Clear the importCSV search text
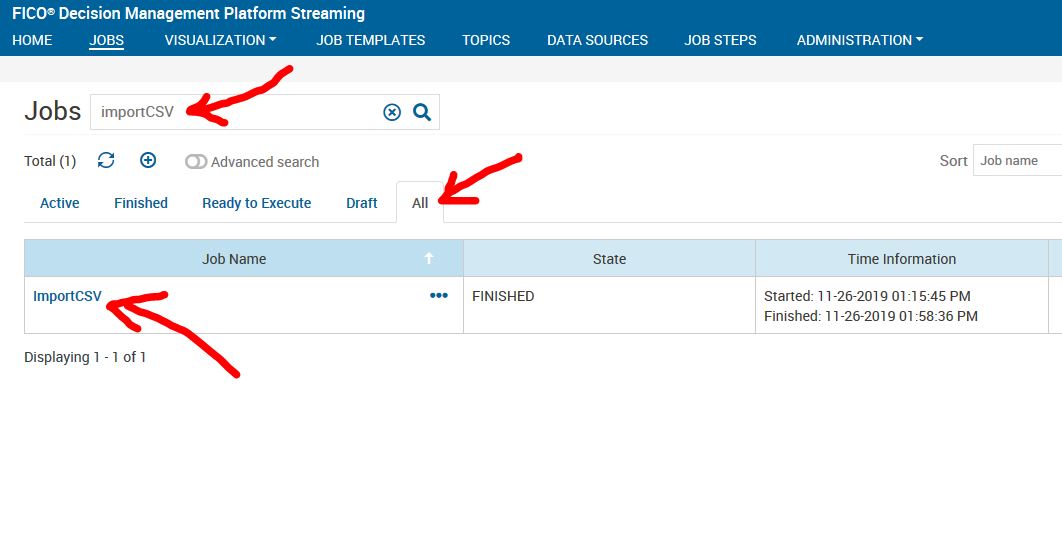Screen dimensions: 1062x547 [x=392, y=112]
